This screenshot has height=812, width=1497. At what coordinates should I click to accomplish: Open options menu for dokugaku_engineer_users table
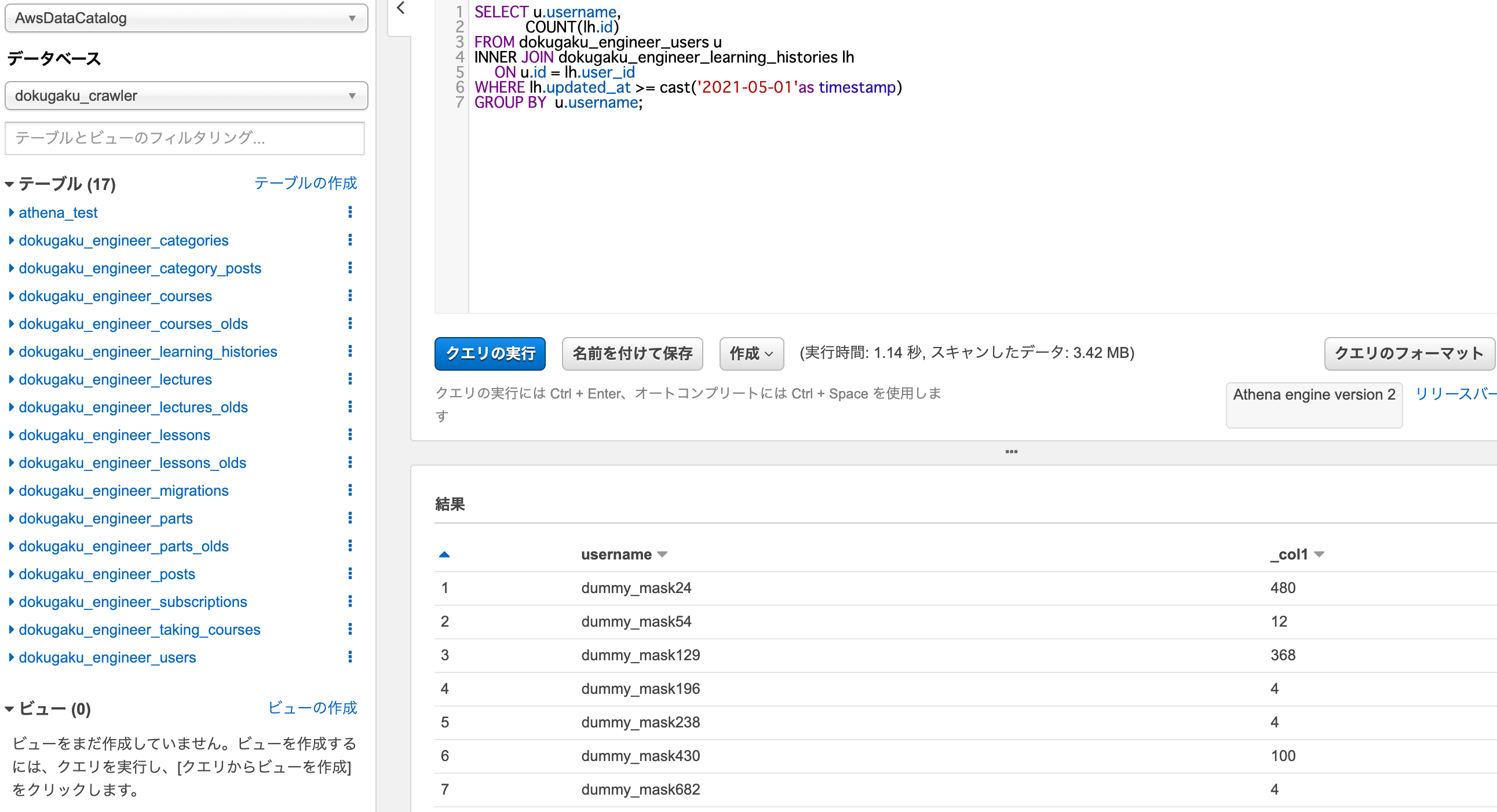point(350,657)
